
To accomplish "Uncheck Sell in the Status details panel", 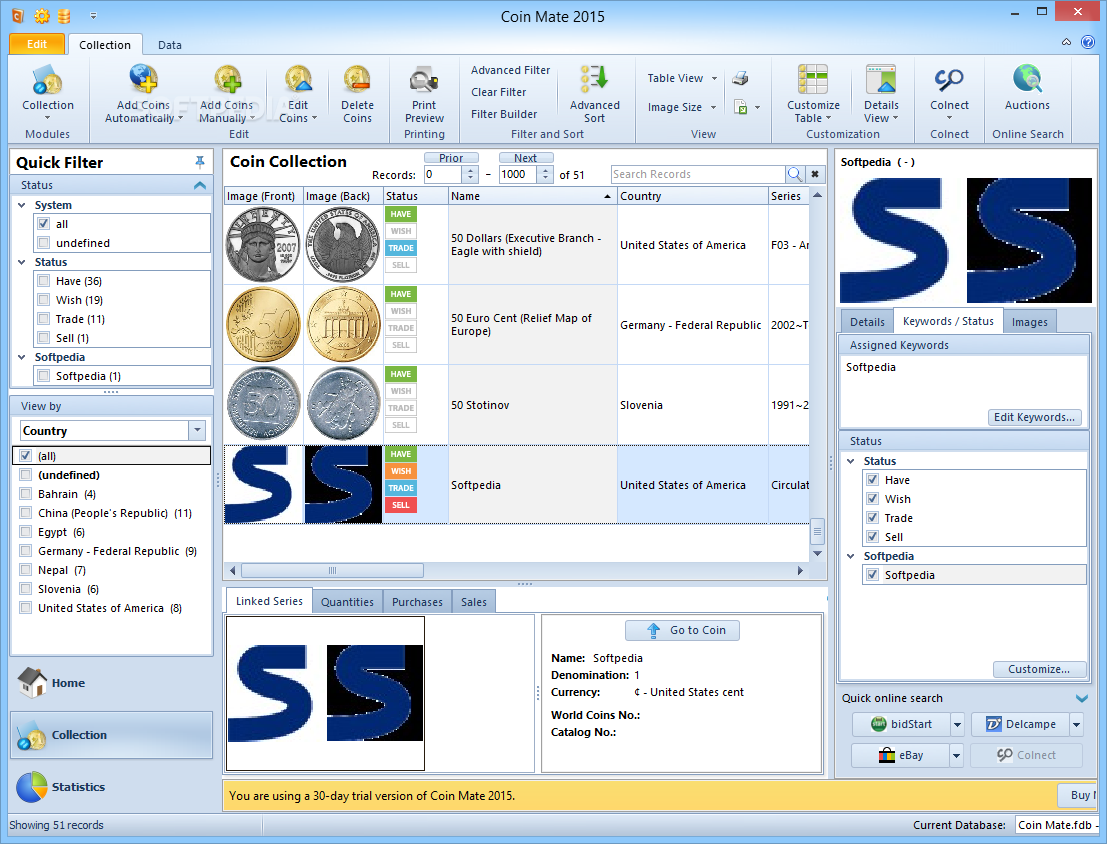I will [x=873, y=537].
